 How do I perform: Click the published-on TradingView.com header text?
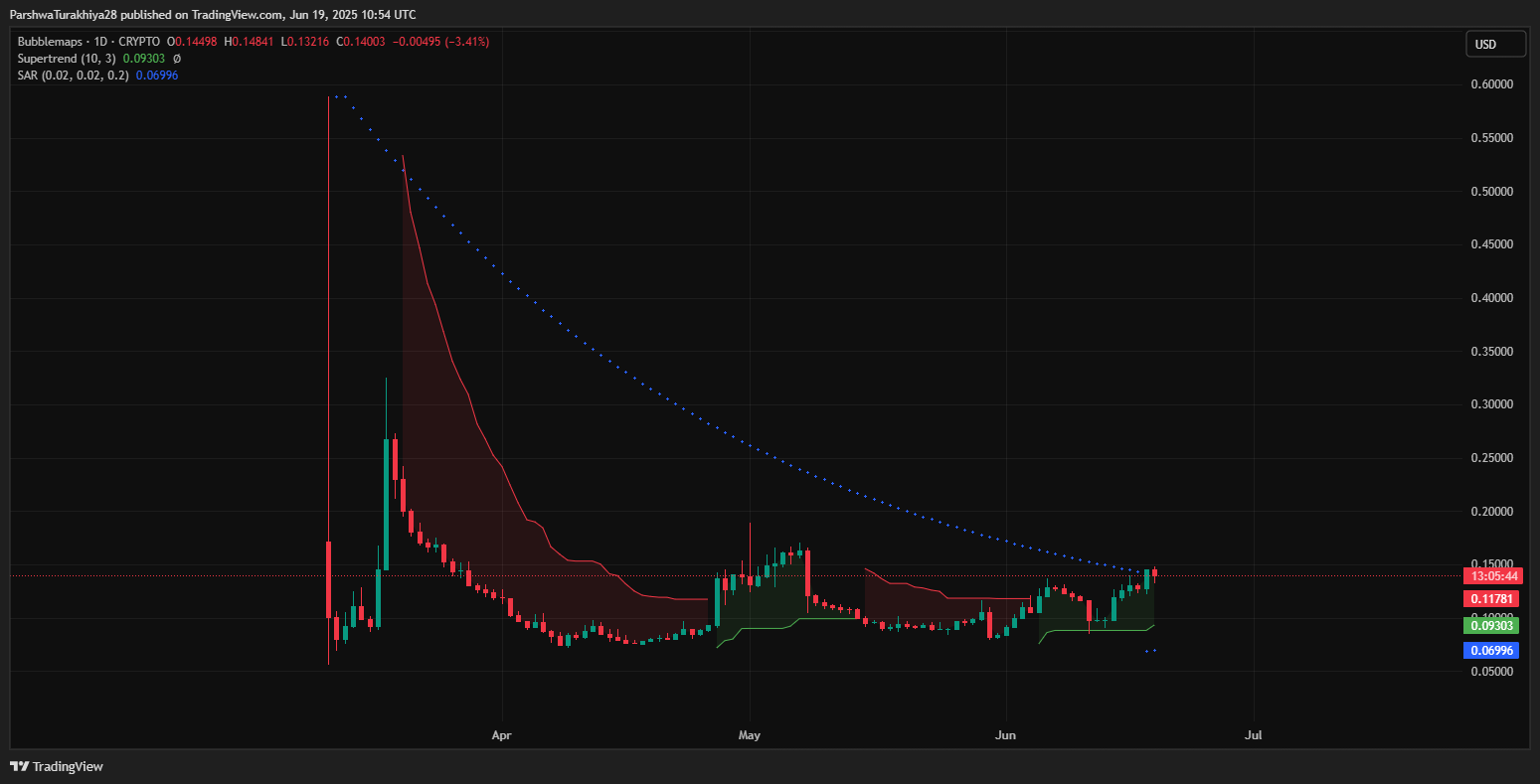(x=213, y=14)
